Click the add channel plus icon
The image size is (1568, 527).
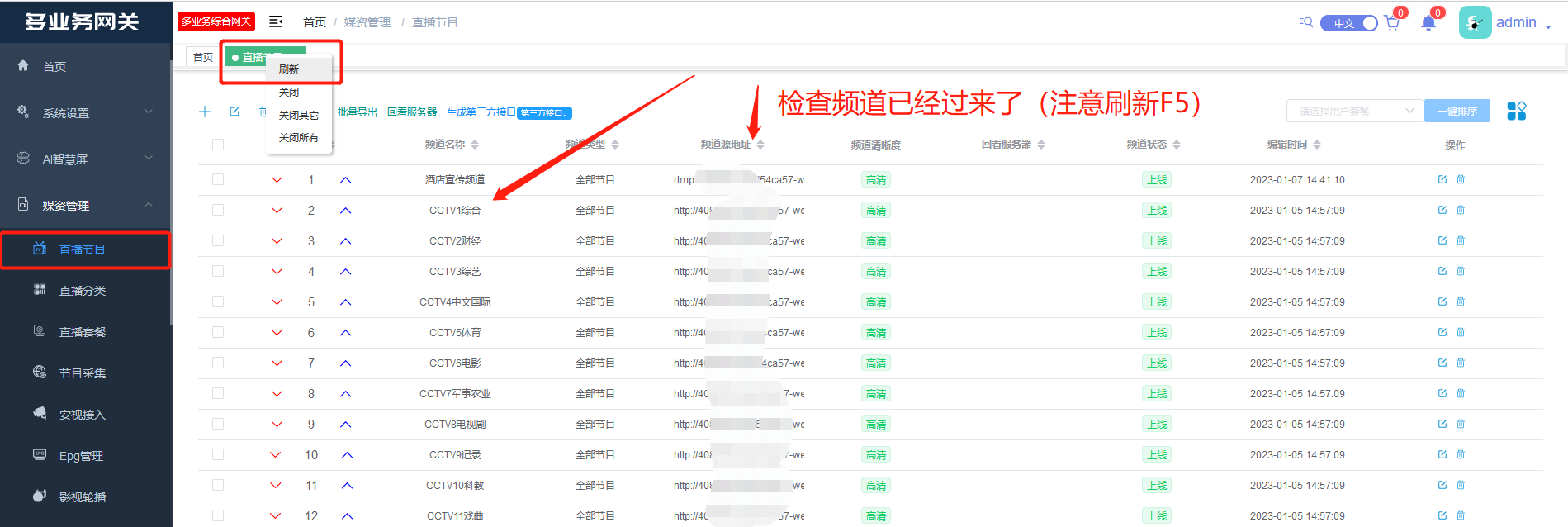point(205,112)
